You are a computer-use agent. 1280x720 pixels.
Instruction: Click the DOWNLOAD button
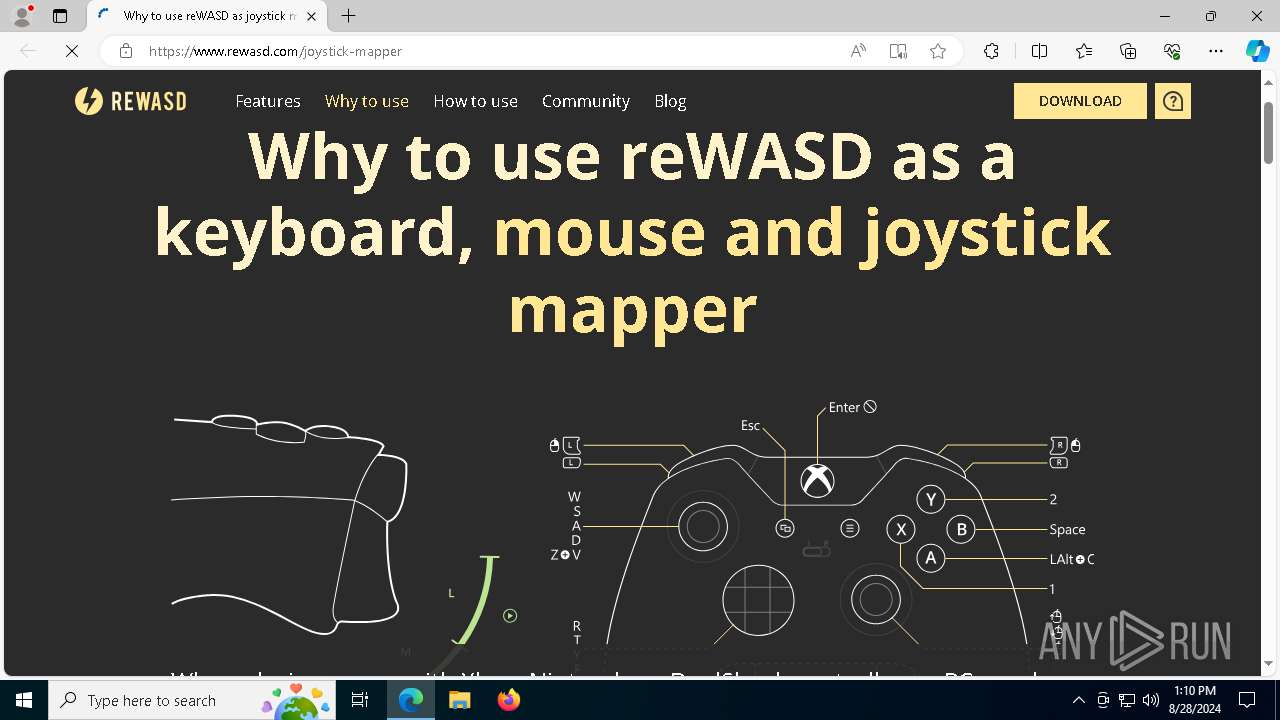click(1080, 101)
